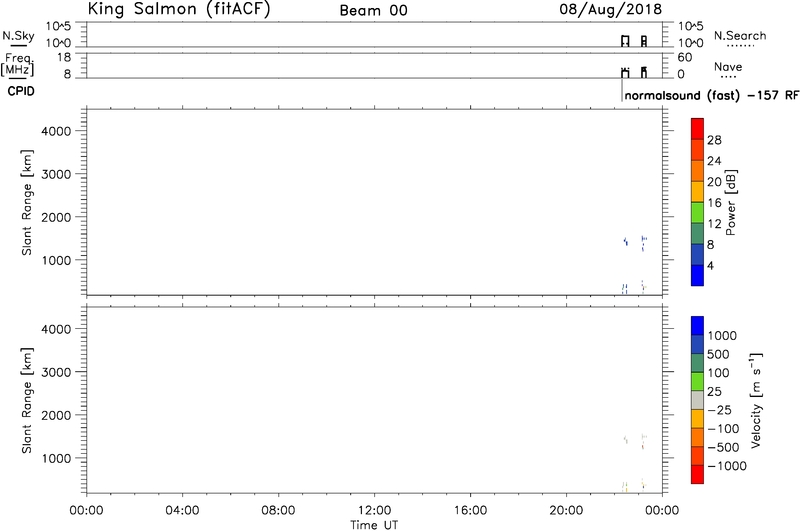Viewport: 800px width, 531px height.
Task: Click the 04:00 time tick label
Action: point(183,511)
